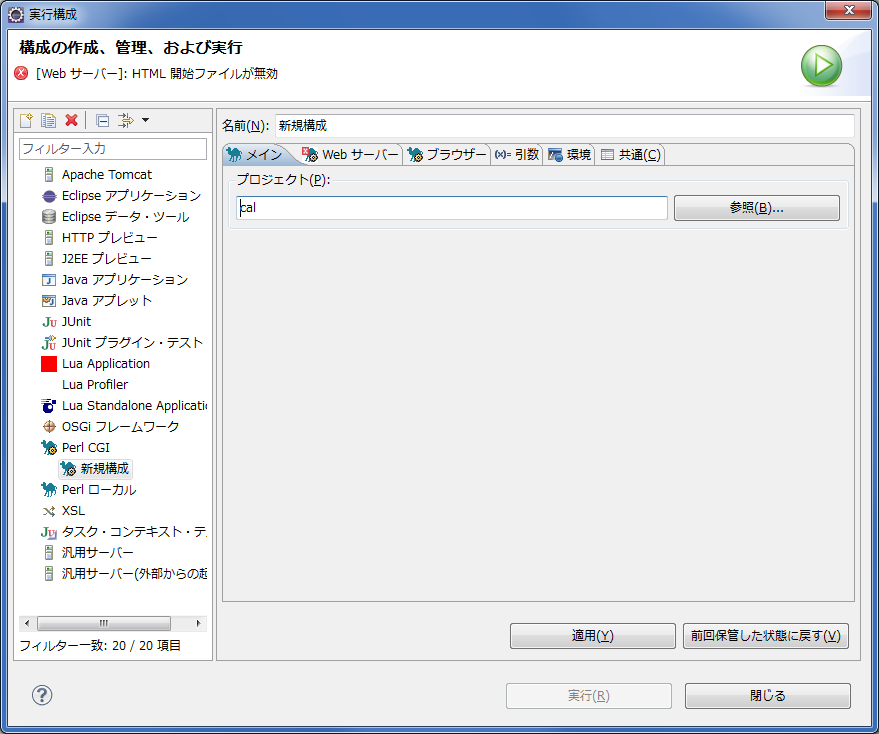The width and height of the screenshot is (879, 734).
Task: Click the green Run icon in the header
Action: [x=821, y=66]
